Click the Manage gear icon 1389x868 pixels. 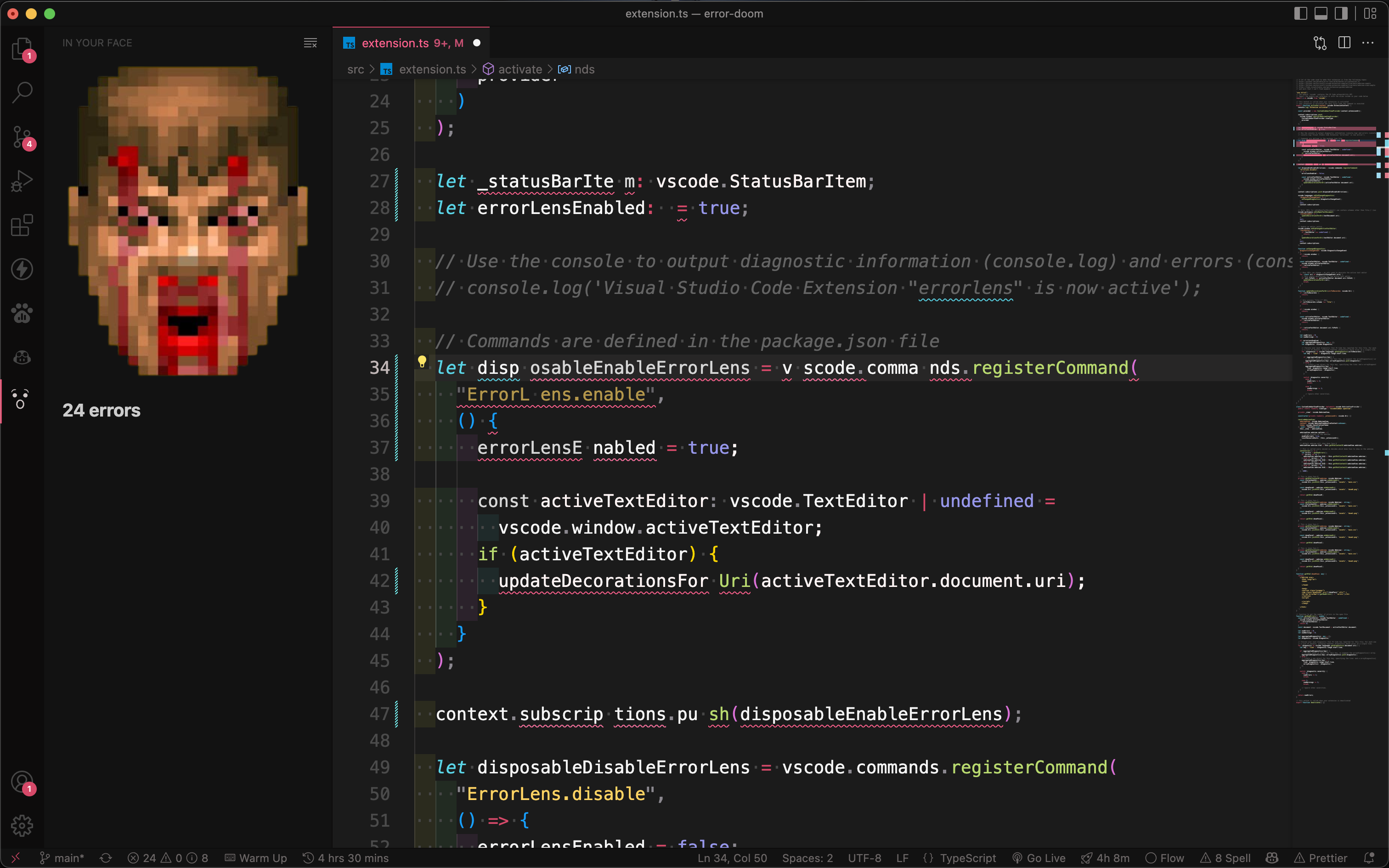coord(22,826)
